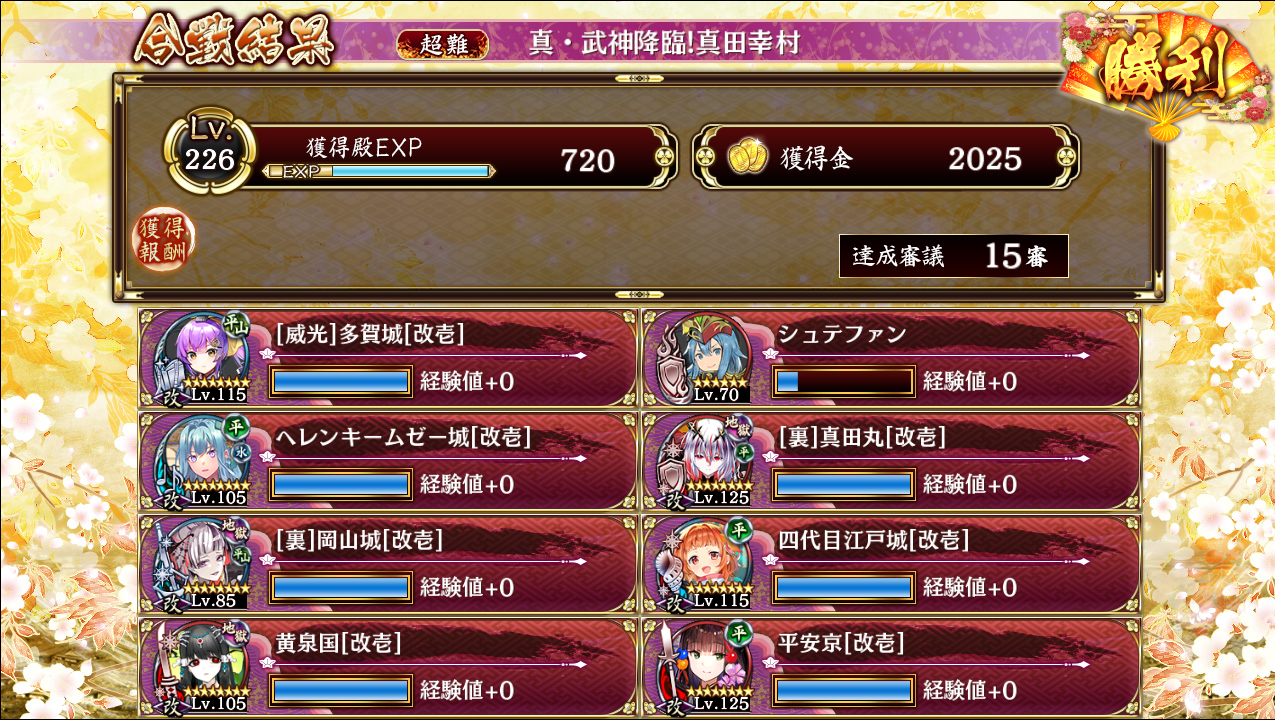Select the シュテファン character portrait
The height and width of the screenshot is (720, 1275).
pyautogui.click(x=703, y=358)
